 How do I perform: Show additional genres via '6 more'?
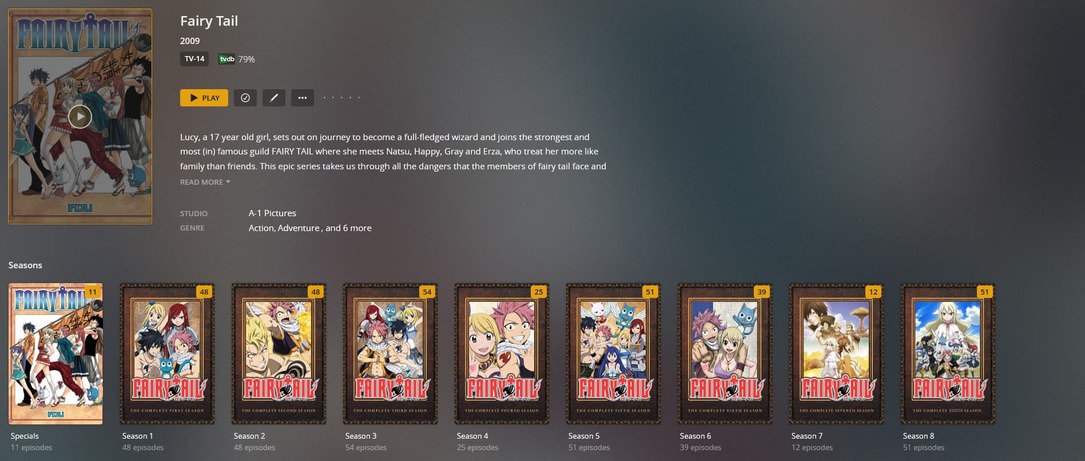(x=357, y=228)
